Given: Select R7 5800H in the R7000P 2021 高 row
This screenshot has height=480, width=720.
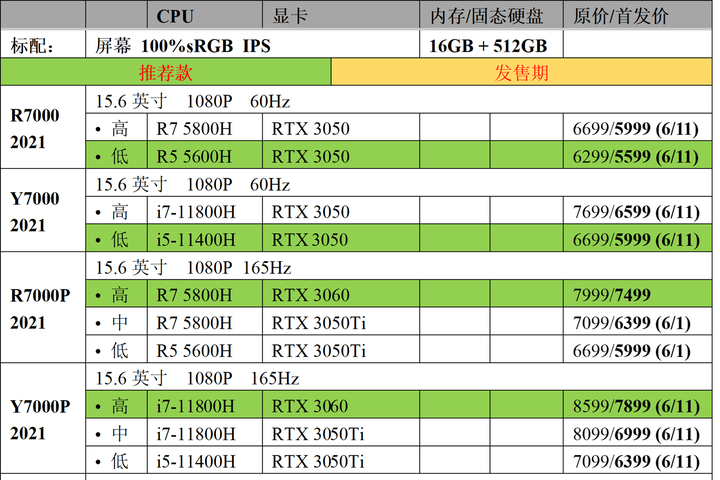Looking at the screenshot, I should point(194,295).
